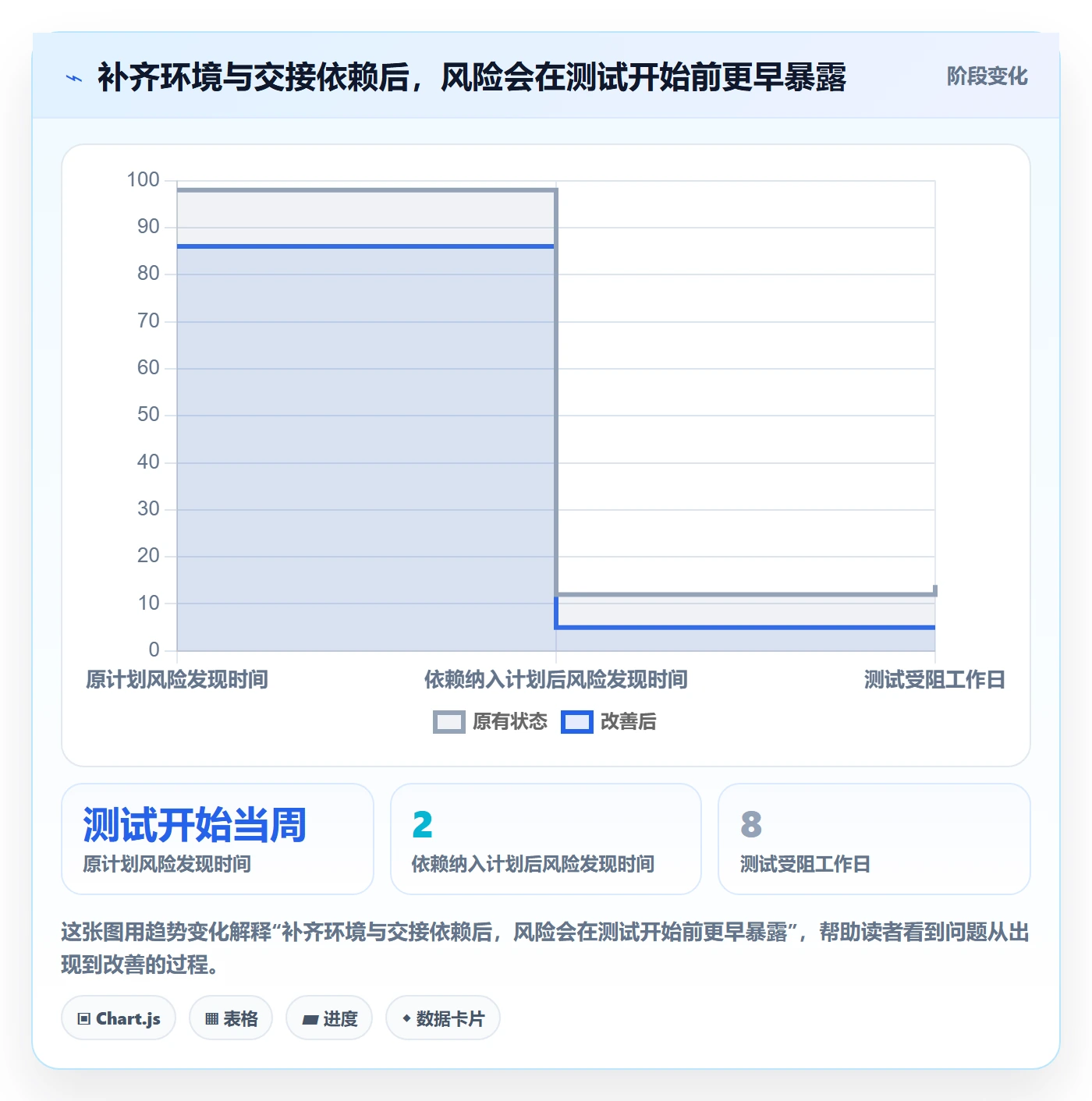Select the Chart.js tag chip

pos(119,1018)
